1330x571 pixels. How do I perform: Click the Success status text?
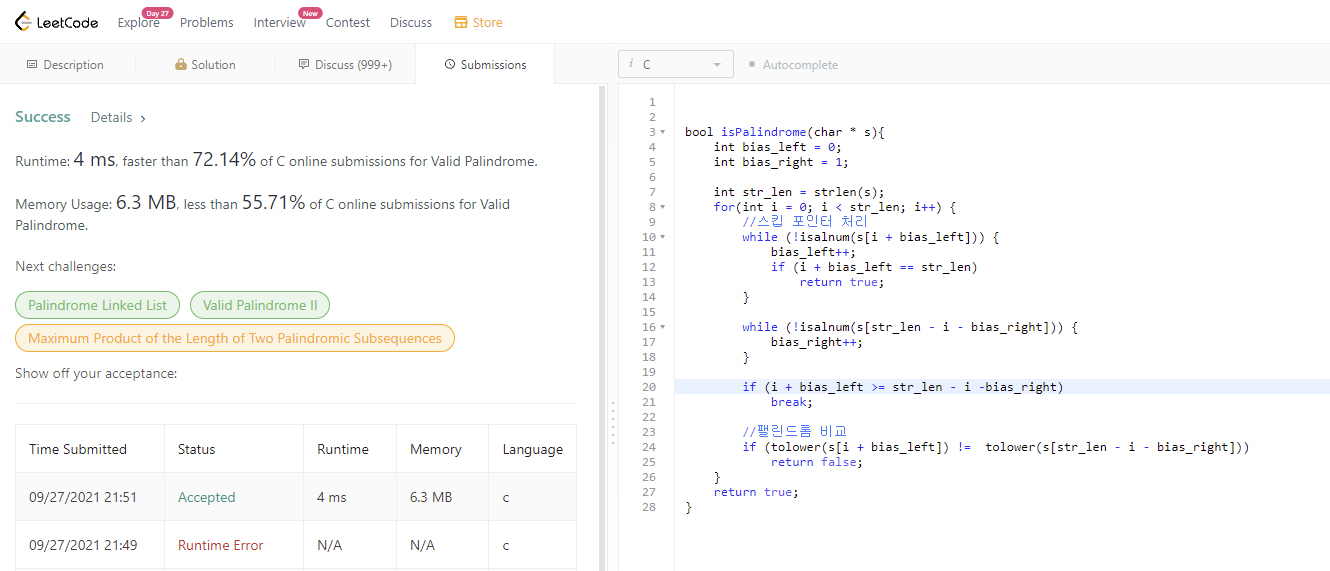click(x=43, y=117)
